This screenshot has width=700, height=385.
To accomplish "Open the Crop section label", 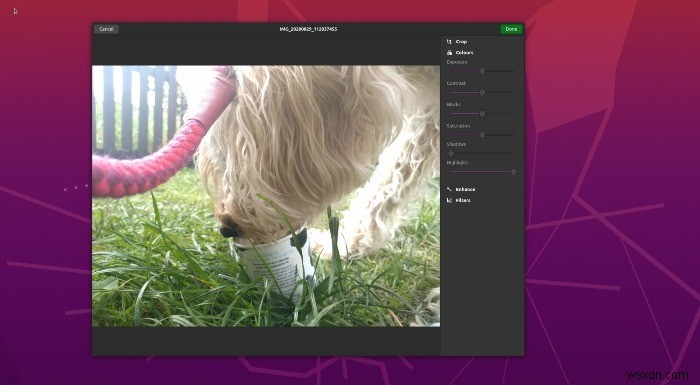I will [x=461, y=42].
